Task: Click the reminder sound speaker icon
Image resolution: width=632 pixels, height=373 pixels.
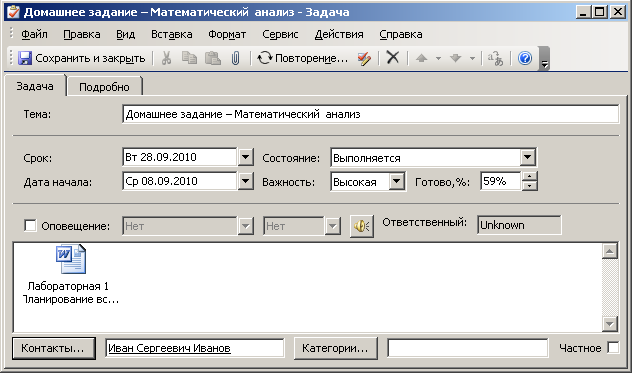Action: (x=362, y=226)
